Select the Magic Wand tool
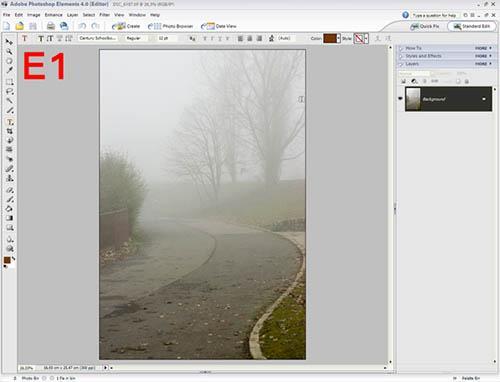Screen dimensions: 500x382 9,101
